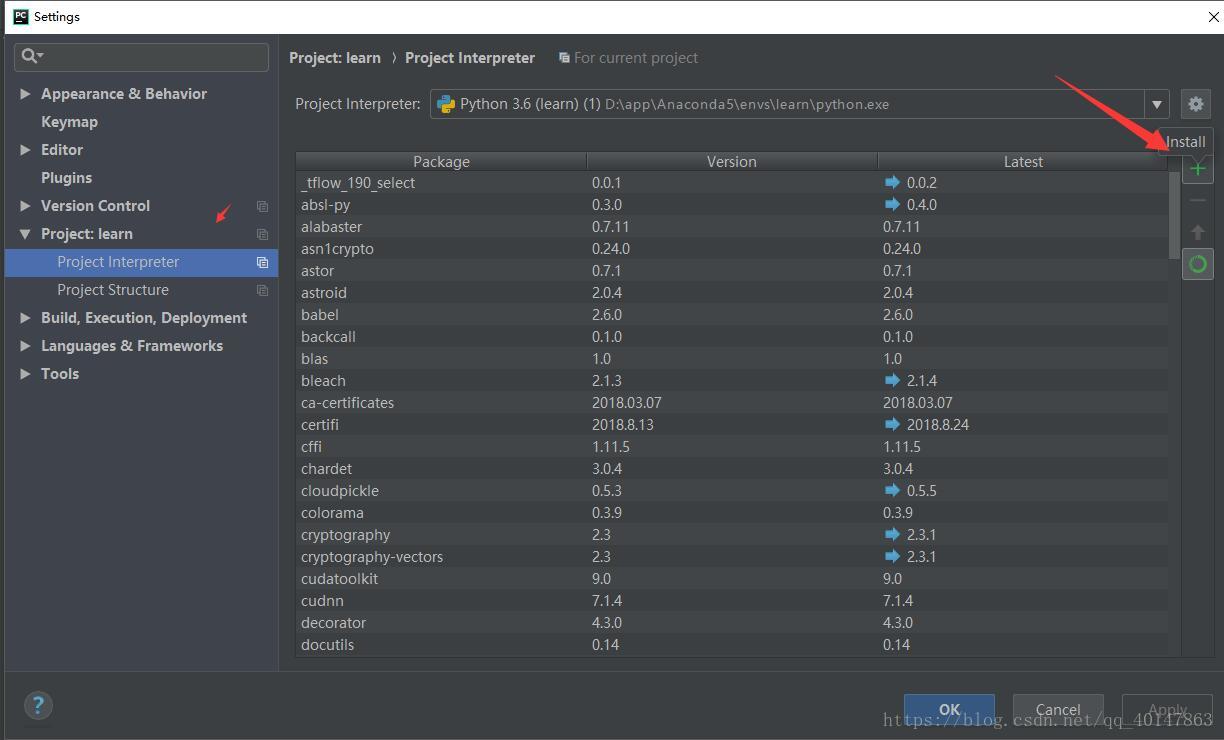Image resolution: width=1224 pixels, height=740 pixels.
Task: Select the decorator package row
Action: point(732,623)
